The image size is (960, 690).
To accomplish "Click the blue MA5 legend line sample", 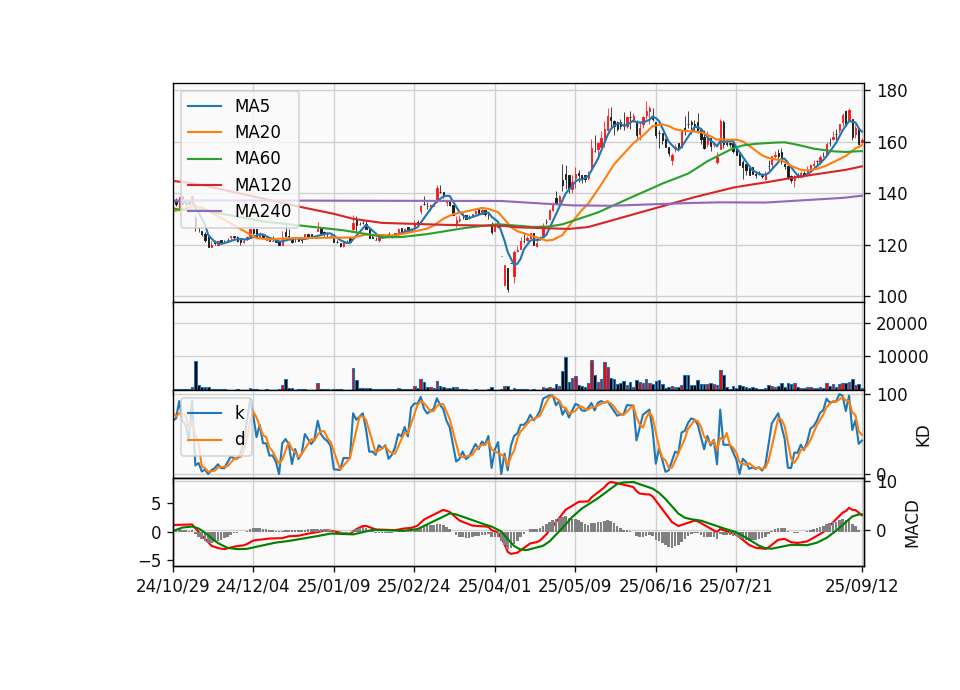I will coord(204,106).
